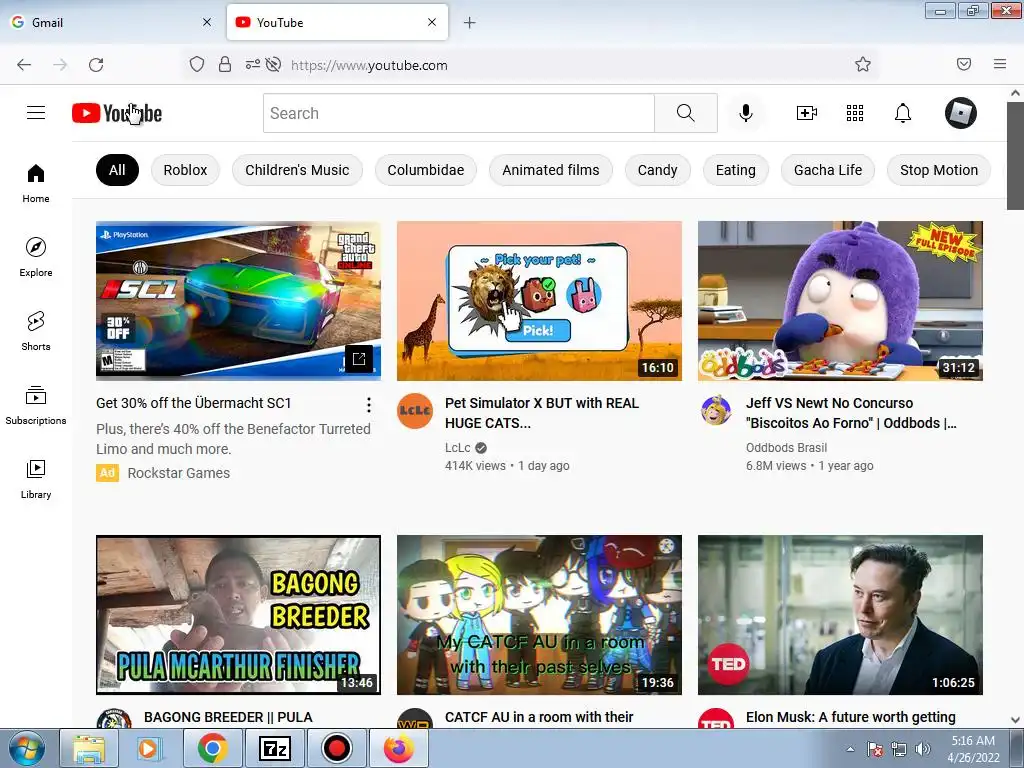Image resolution: width=1024 pixels, height=768 pixels.
Task: Open the 'Pet Simulator X BUT with REAL' title
Action: pyautogui.click(x=542, y=413)
